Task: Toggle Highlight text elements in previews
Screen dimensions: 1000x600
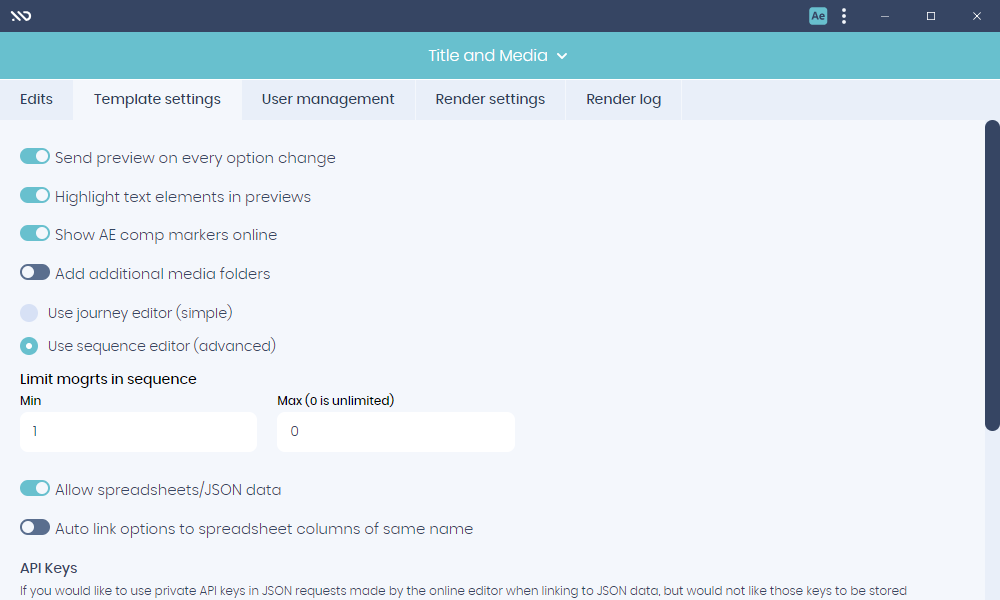Action: [x=35, y=196]
